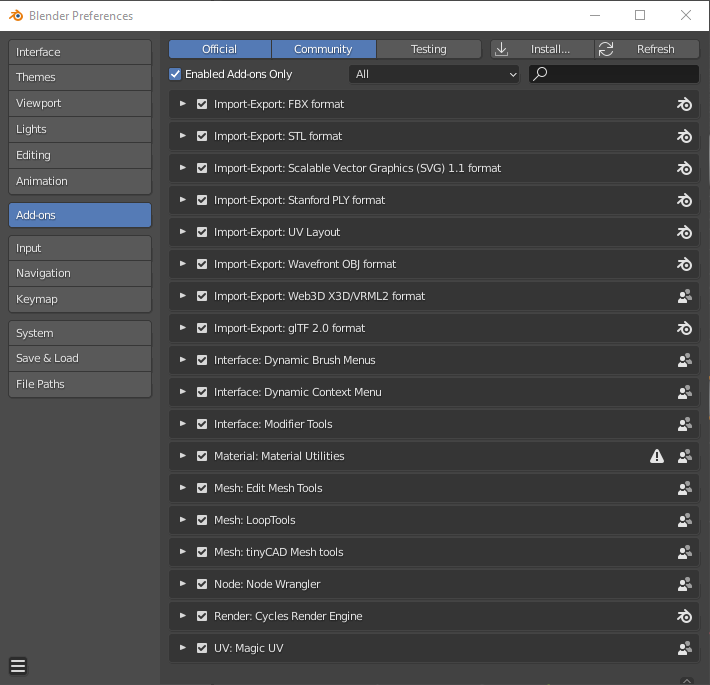Open the Animation preferences section

(x=80, y=181)
